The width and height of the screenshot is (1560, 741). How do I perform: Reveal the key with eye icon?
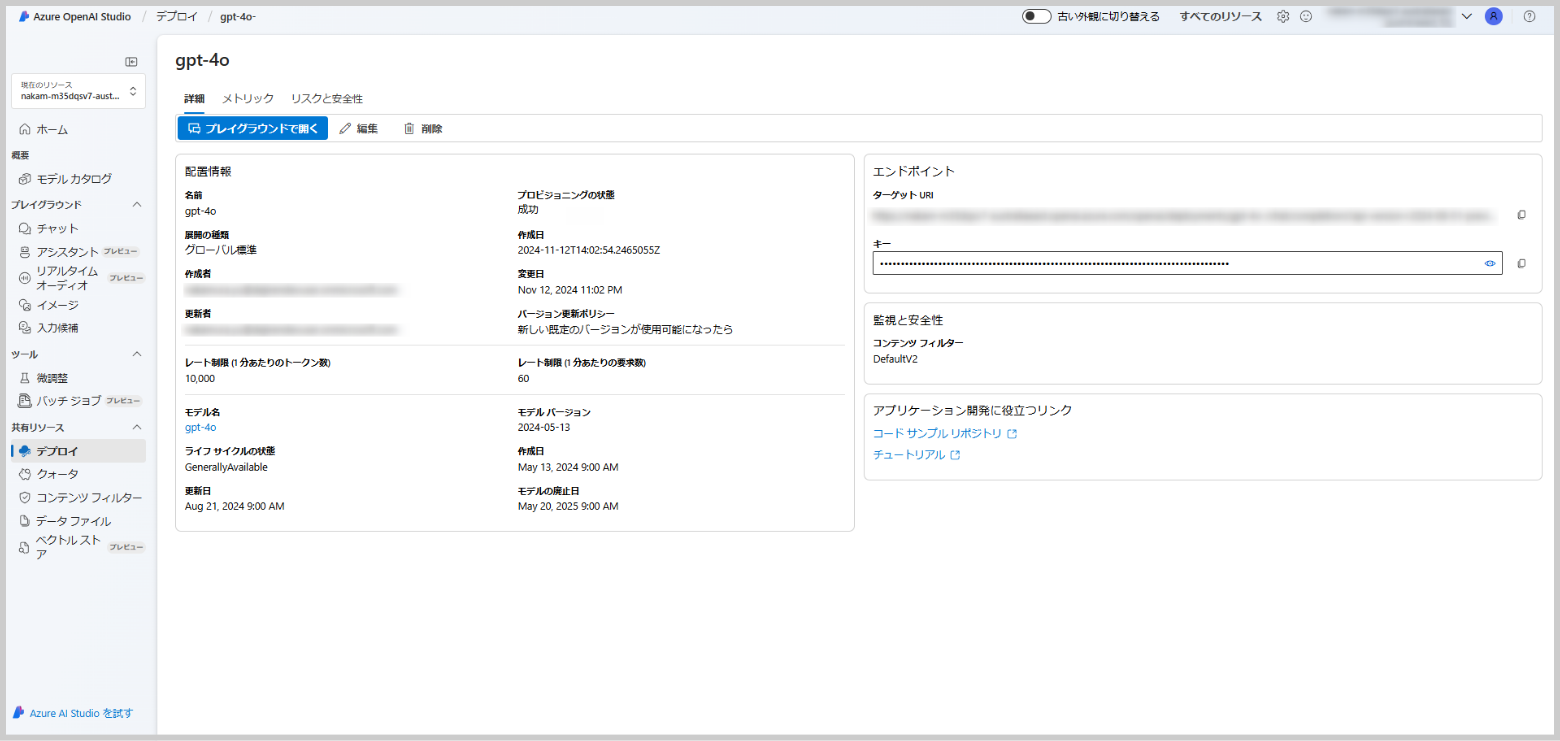(x=1490, y=263)
